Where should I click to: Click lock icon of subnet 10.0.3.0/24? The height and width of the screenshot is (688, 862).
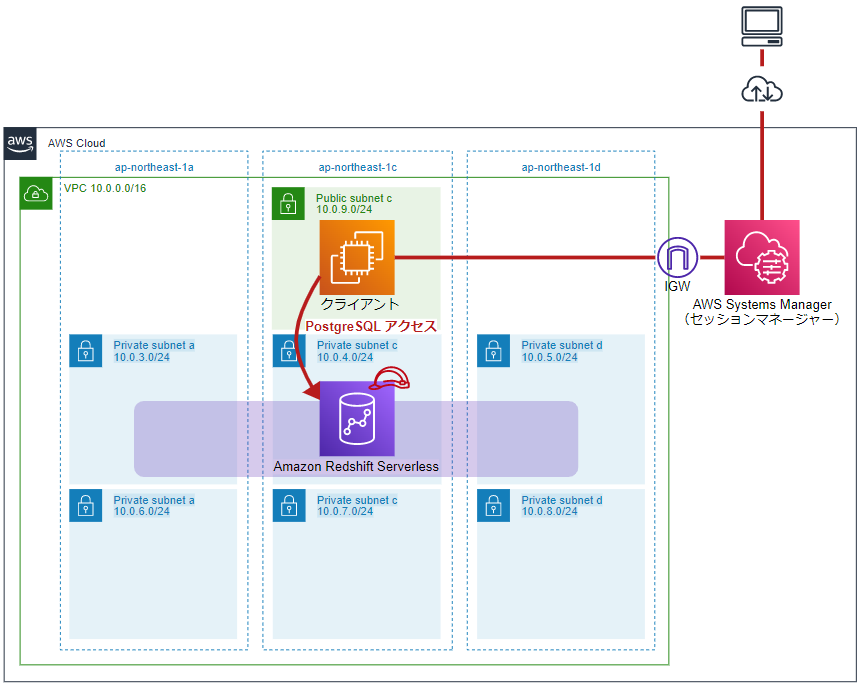pyautogui.click(x=86, y=351)
